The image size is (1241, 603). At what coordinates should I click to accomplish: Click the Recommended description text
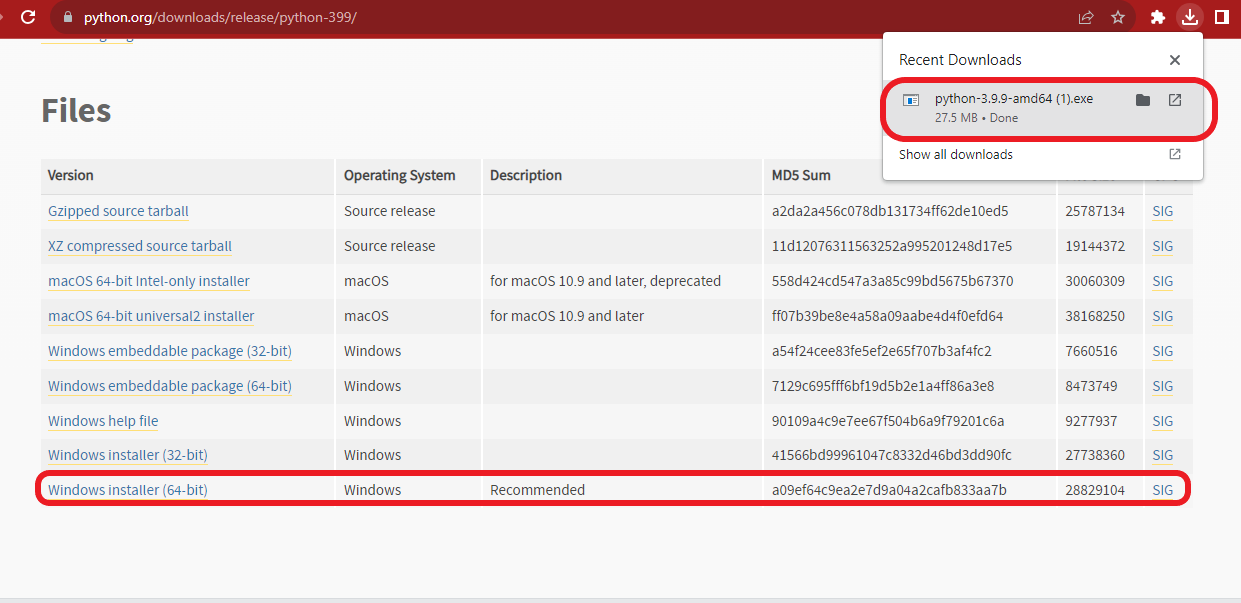(537, 490)
